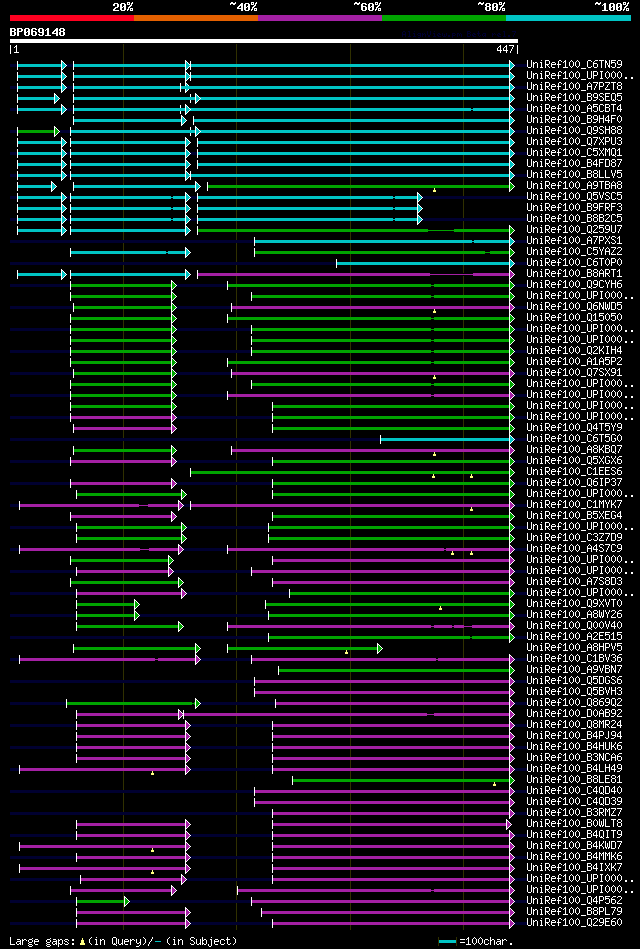Select the BP069148 query name label

pyautogui.click(x=38, y=32)
